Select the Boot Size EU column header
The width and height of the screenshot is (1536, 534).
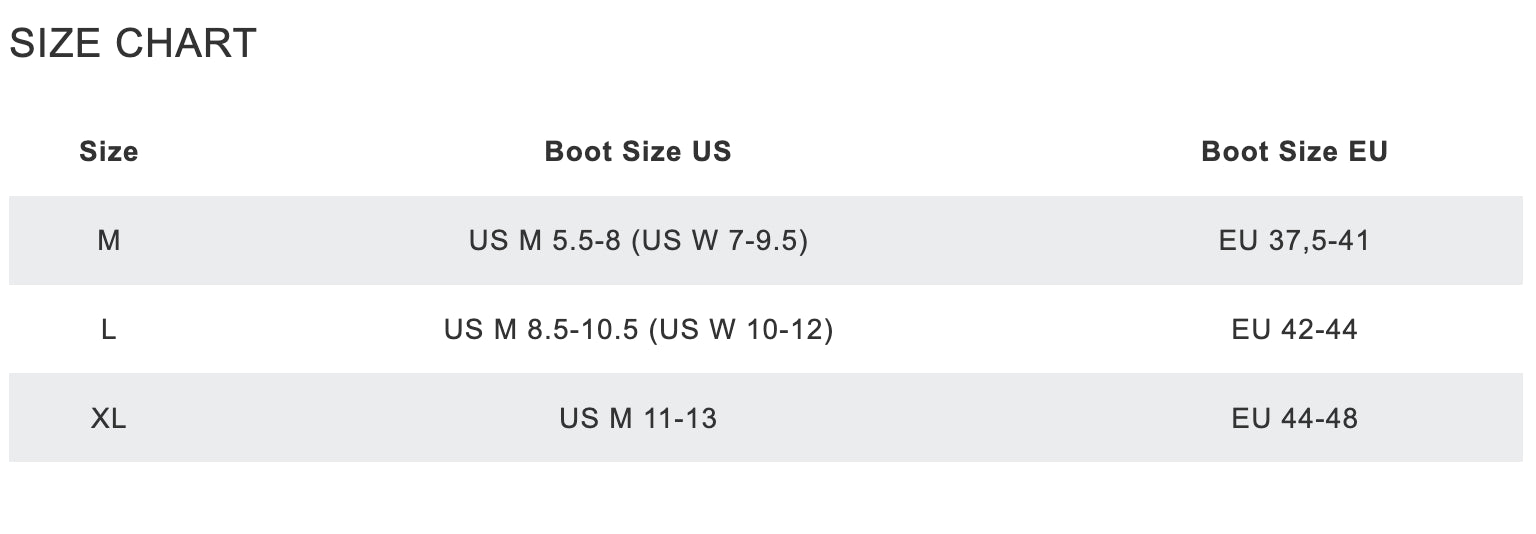[x=1294, y=152]
